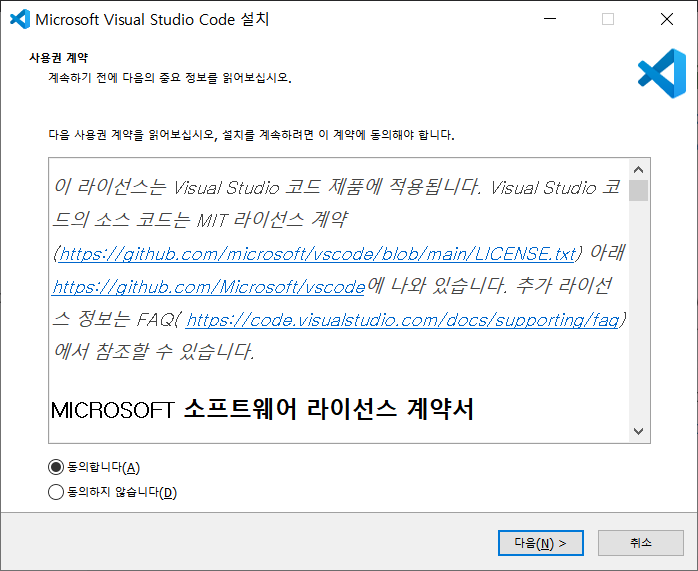Click the 다음(N) > button

click(x=540, y=543)
